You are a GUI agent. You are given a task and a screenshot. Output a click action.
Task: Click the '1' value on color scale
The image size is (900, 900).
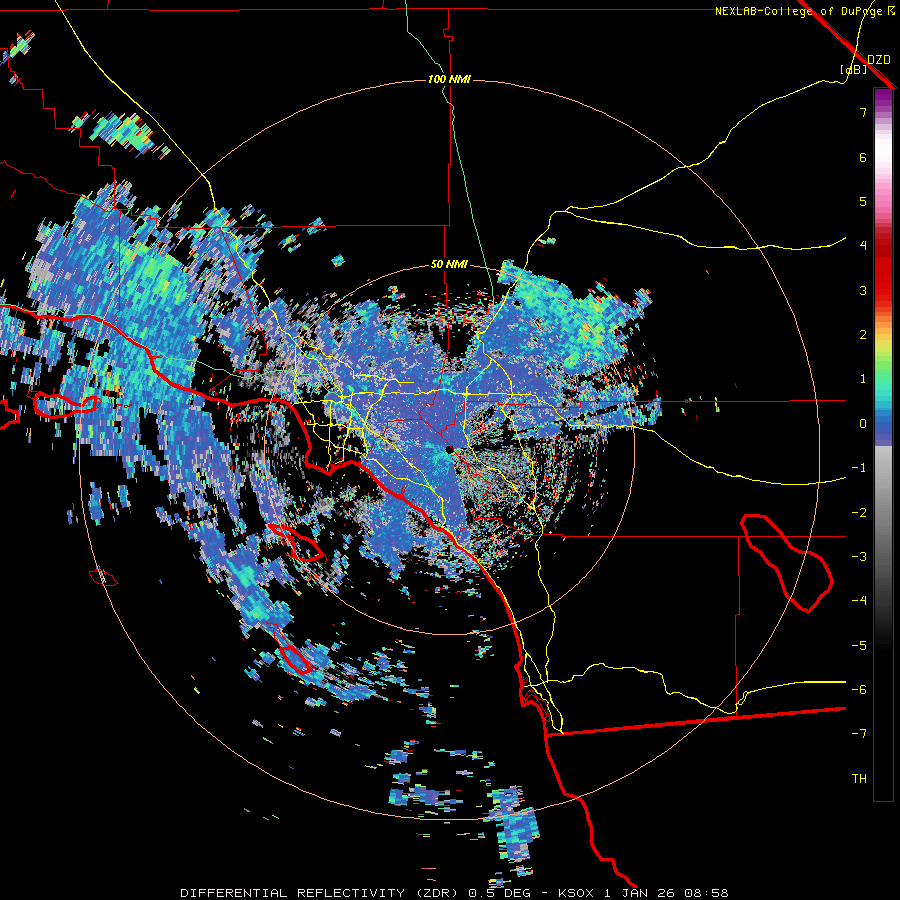coord(863,379)
